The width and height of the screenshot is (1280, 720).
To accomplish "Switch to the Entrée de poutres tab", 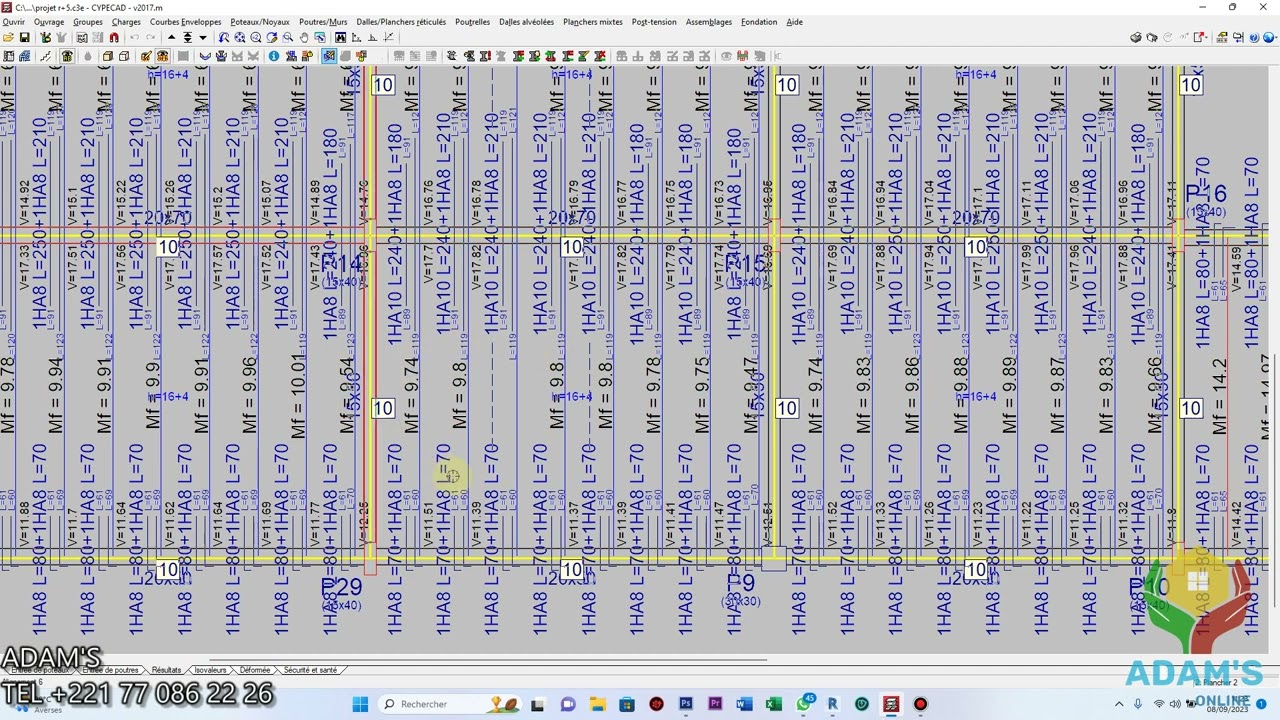I will point(112,670).
